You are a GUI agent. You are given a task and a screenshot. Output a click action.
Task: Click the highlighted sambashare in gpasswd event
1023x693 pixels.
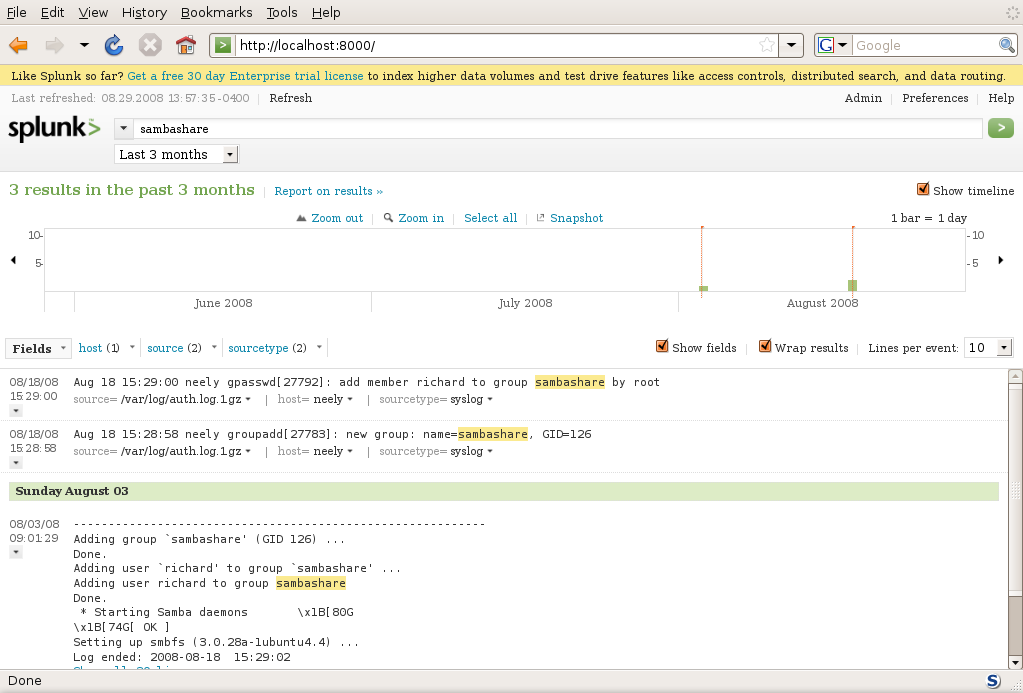(570, 382)
